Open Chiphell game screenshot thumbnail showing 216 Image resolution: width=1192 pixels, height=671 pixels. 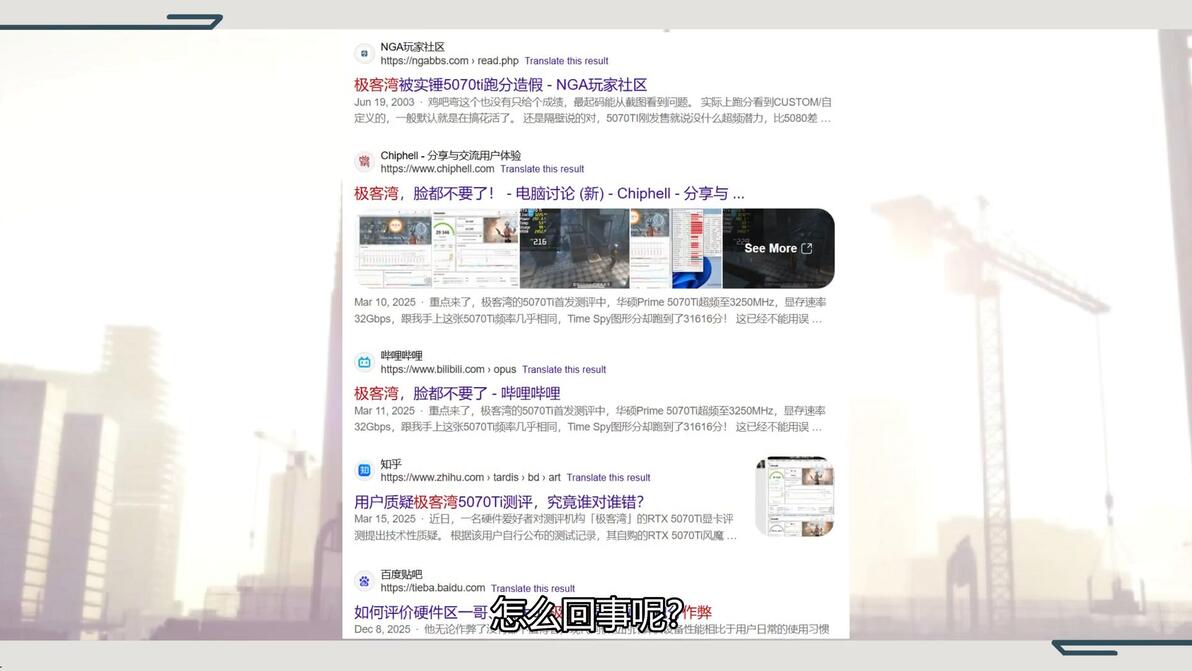point(575,248)
